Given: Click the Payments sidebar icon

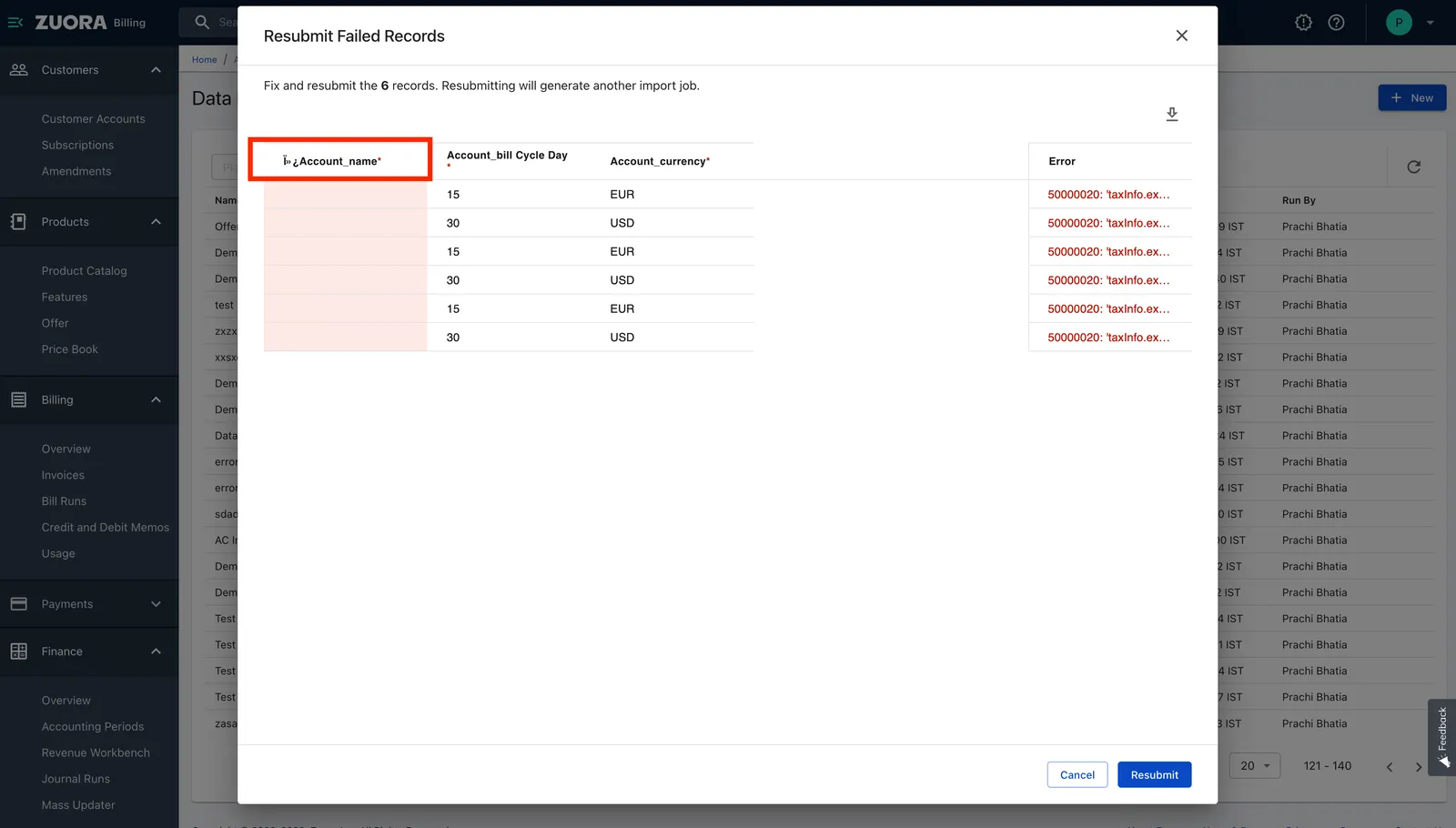Looking at the screenshot, I should coord(18,604).
